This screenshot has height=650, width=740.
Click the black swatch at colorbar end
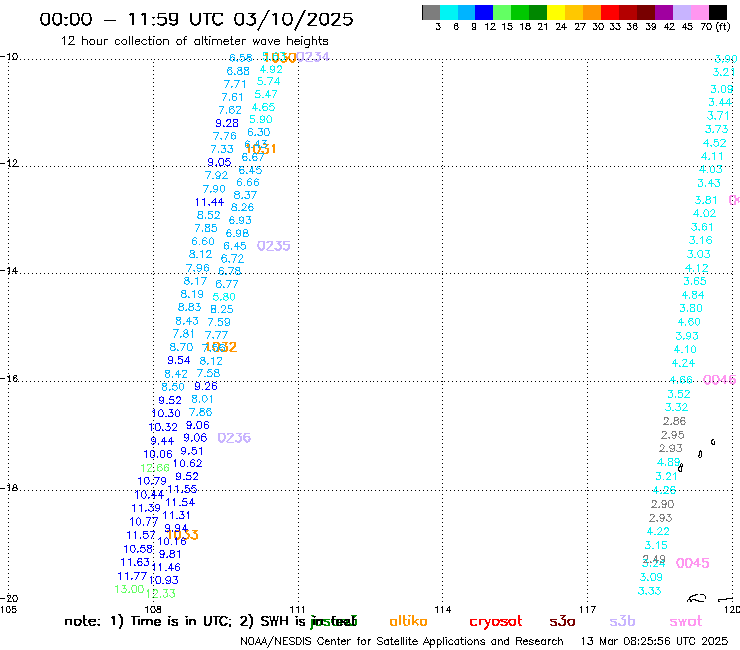click(717, 12)
